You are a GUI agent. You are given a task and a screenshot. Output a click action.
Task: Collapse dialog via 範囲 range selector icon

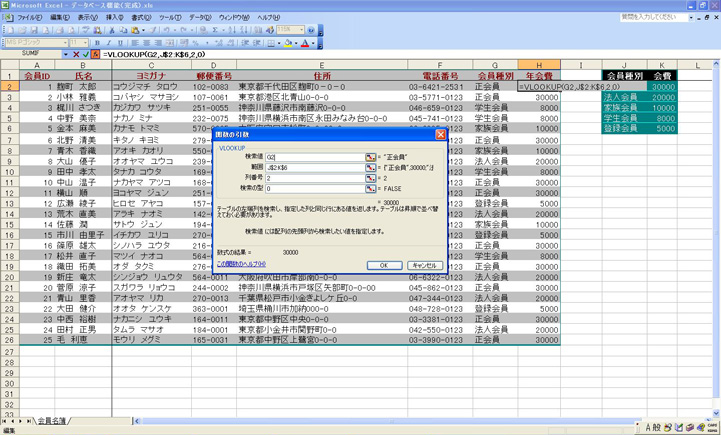pyautogui.click(x=370, y=168)
